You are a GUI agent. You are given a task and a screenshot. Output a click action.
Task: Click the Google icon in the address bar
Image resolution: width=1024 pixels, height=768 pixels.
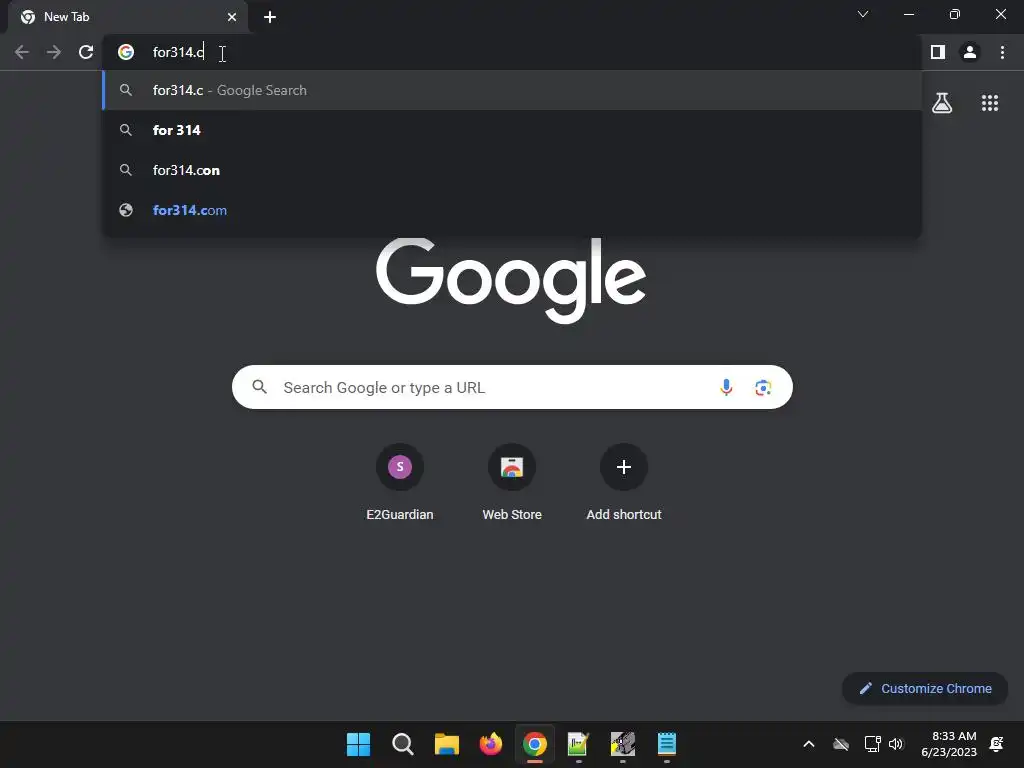126,52
